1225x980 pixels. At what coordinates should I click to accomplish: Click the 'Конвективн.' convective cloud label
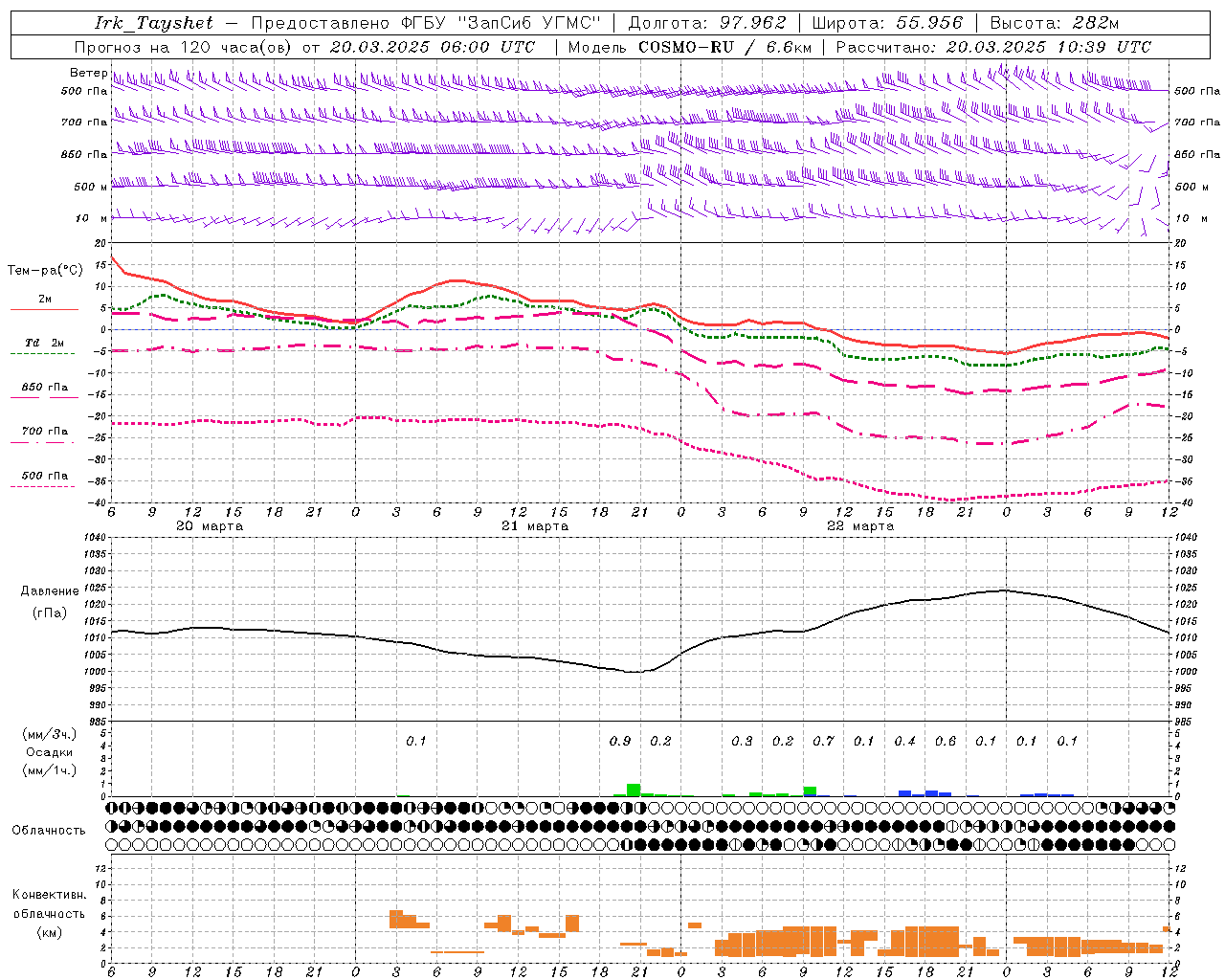[x=49, y=896]
